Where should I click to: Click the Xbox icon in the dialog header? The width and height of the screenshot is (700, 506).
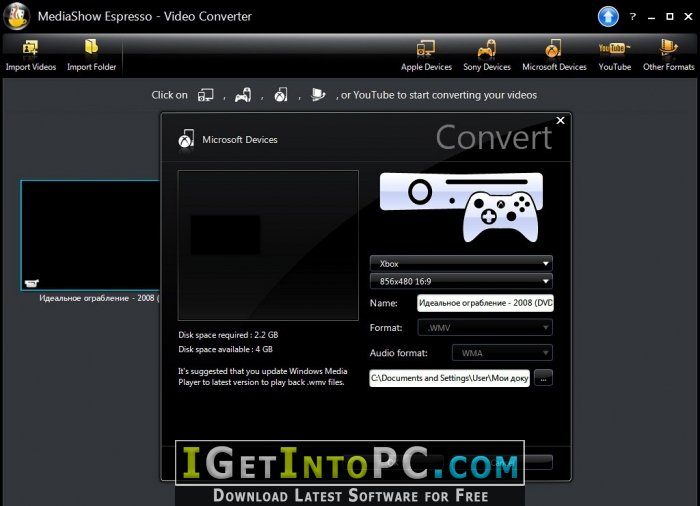click(x=186, y=140)
